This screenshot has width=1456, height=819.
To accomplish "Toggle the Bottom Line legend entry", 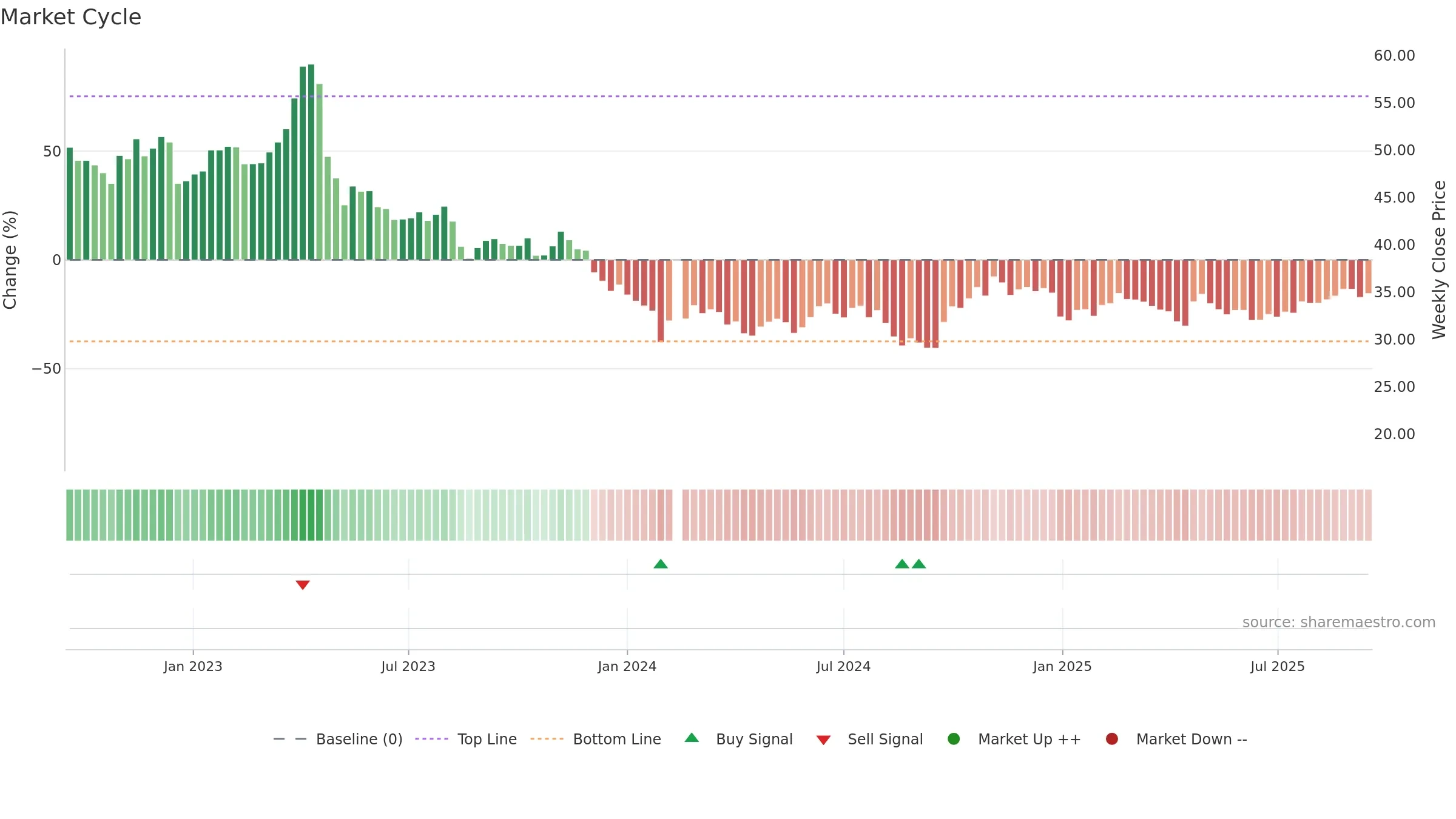I will [596, 739].
